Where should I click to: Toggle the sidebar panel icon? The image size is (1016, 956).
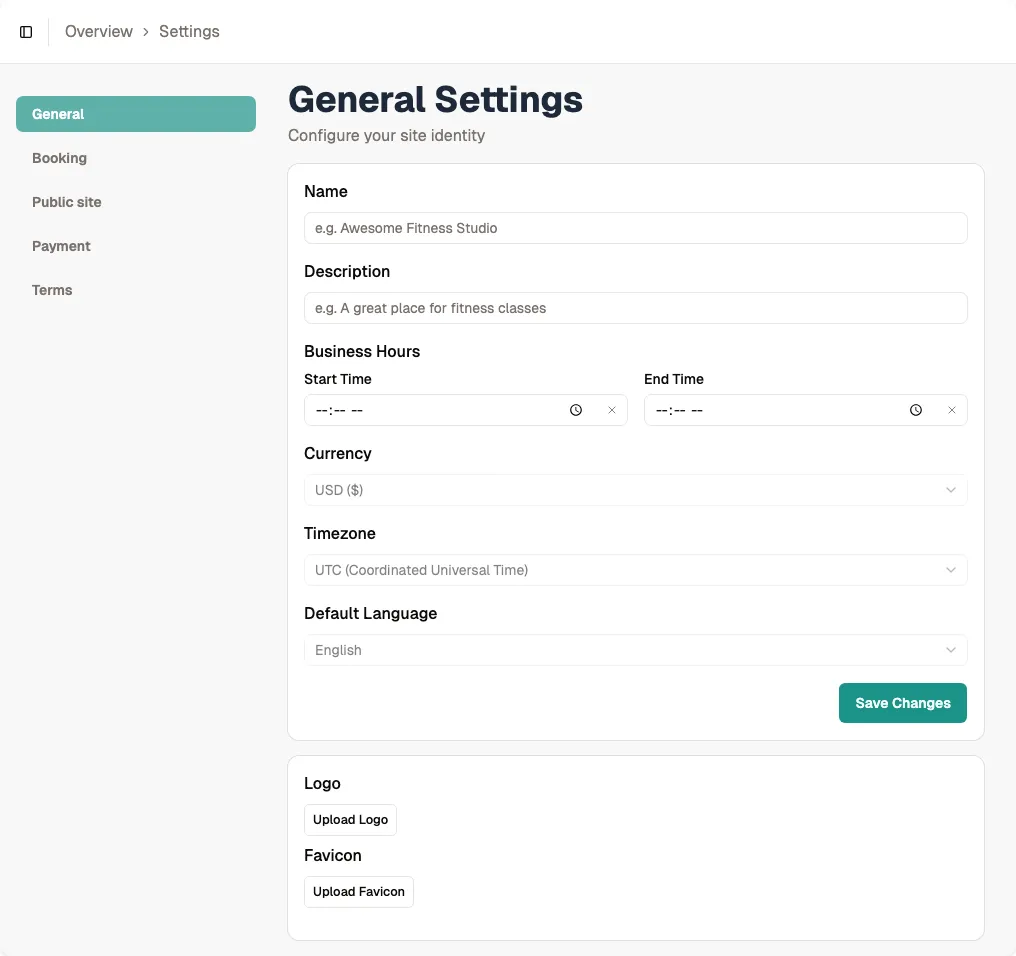click(x=26, y=32)
